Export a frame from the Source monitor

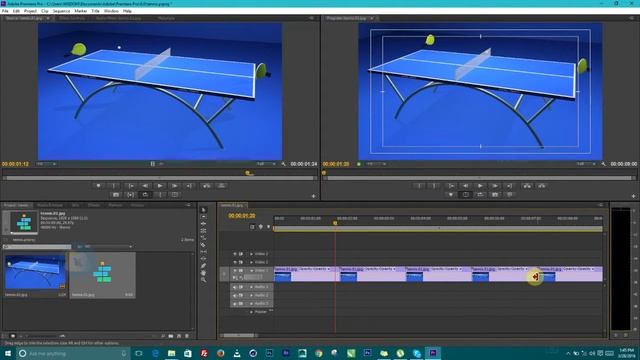pyautogui.click(x=116, y=195)
